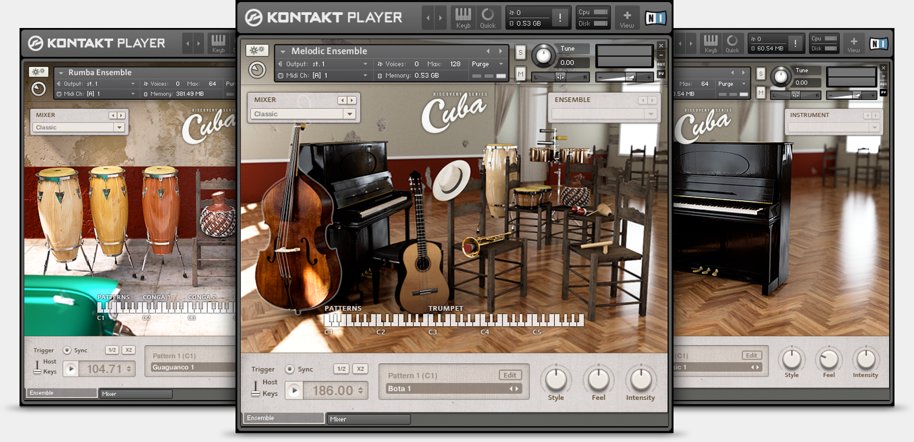Image resolution: width=914 pixels, height=442 pixels.
Task: Click the on-screen keyboard in center window
Action: [454, 320]
